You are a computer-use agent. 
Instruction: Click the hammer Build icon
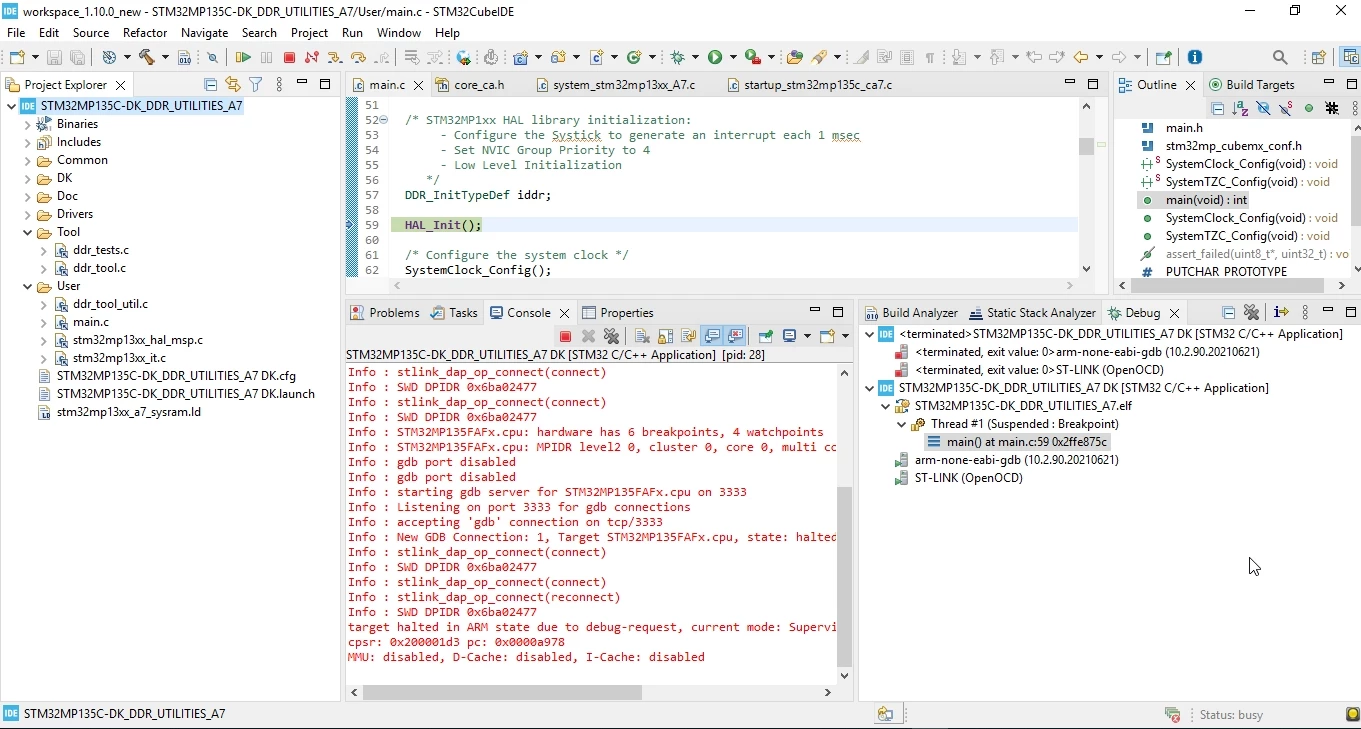click(x=147, y=57)
